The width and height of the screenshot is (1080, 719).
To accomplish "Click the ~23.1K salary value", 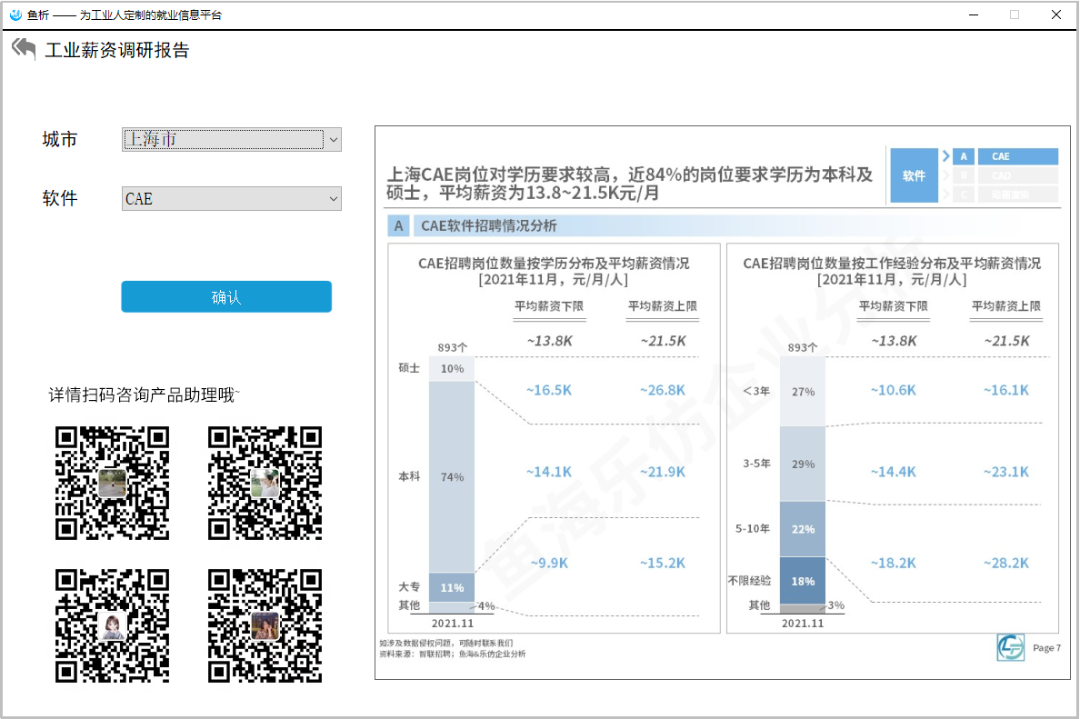I will (1006, 472).
